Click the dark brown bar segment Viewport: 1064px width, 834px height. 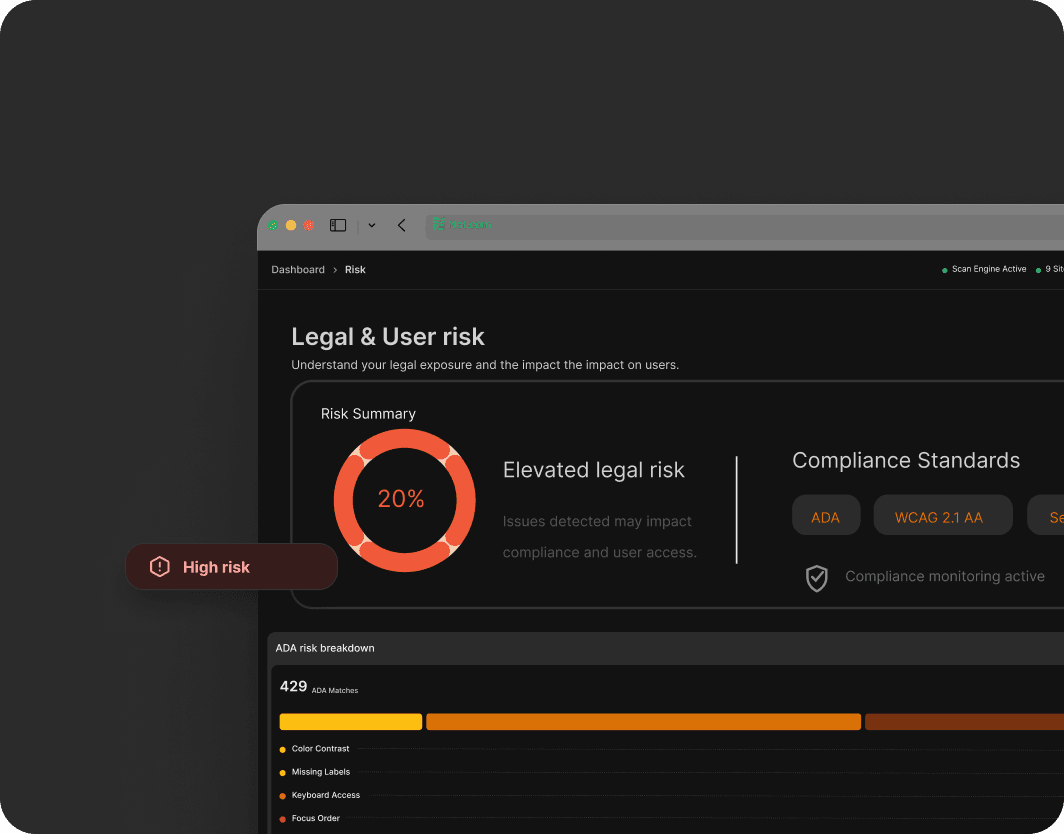[x=964, y=722]
